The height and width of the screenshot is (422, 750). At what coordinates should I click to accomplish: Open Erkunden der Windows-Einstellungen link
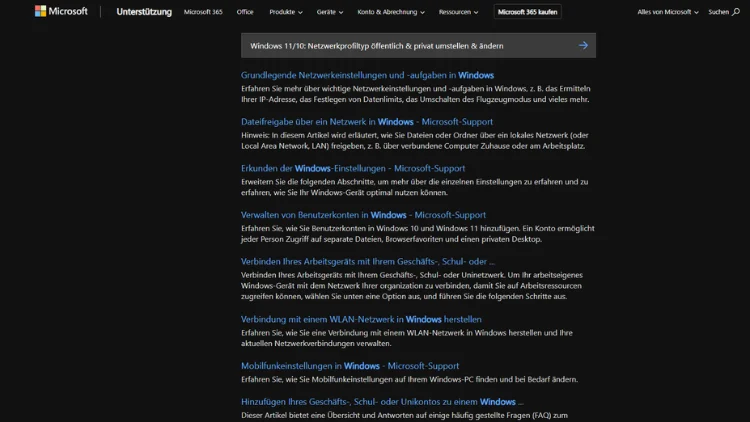click(353, 168)
